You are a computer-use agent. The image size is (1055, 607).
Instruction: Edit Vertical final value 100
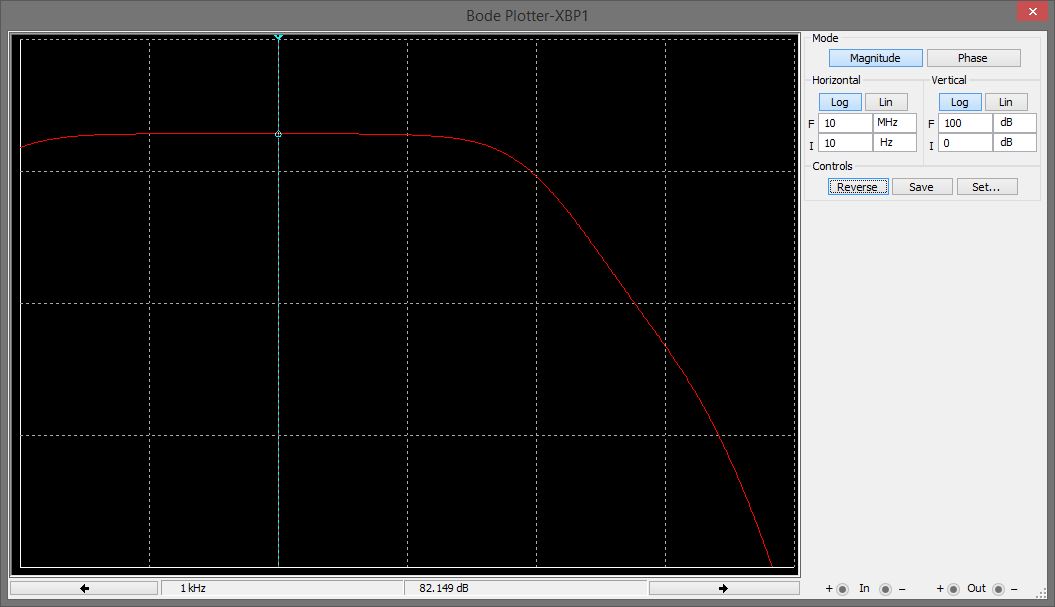966,122
